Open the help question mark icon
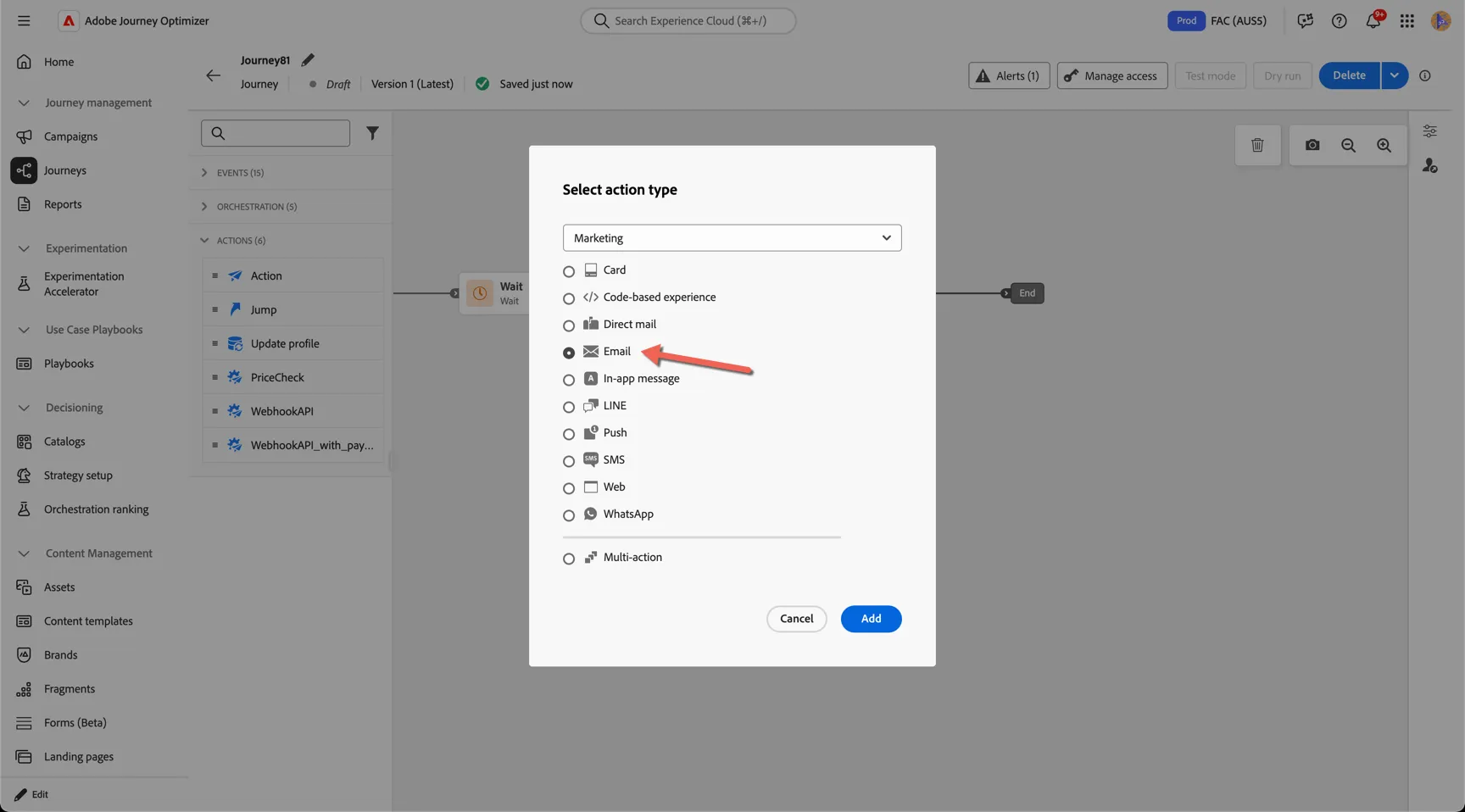1465x812 pixels. (1339, 20)
